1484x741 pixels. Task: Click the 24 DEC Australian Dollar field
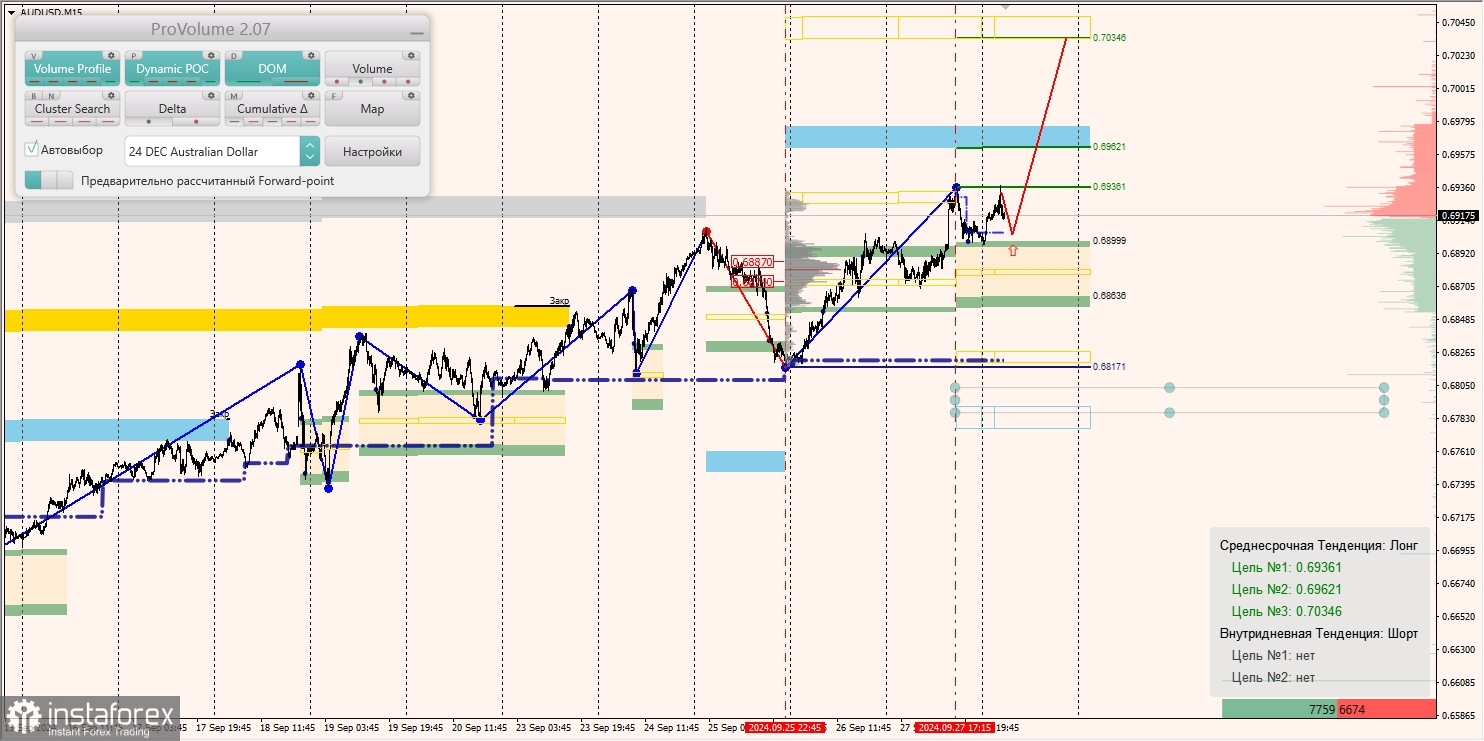(x=212, y=151)
